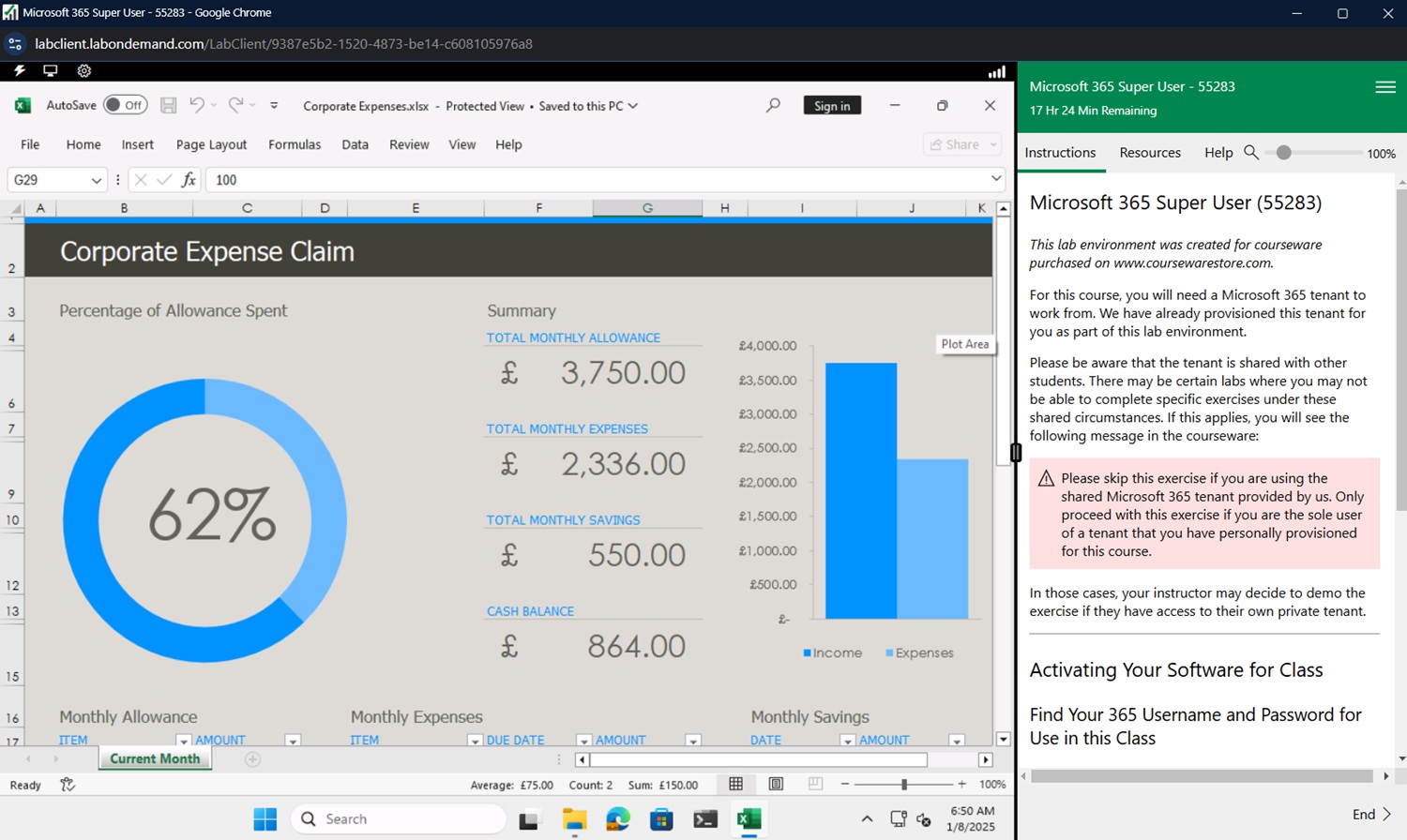Screen dimensions: 1407x840
Task: Switch to Page Break Preview icon
Action: pyautogui.click(x=815, y=784)
